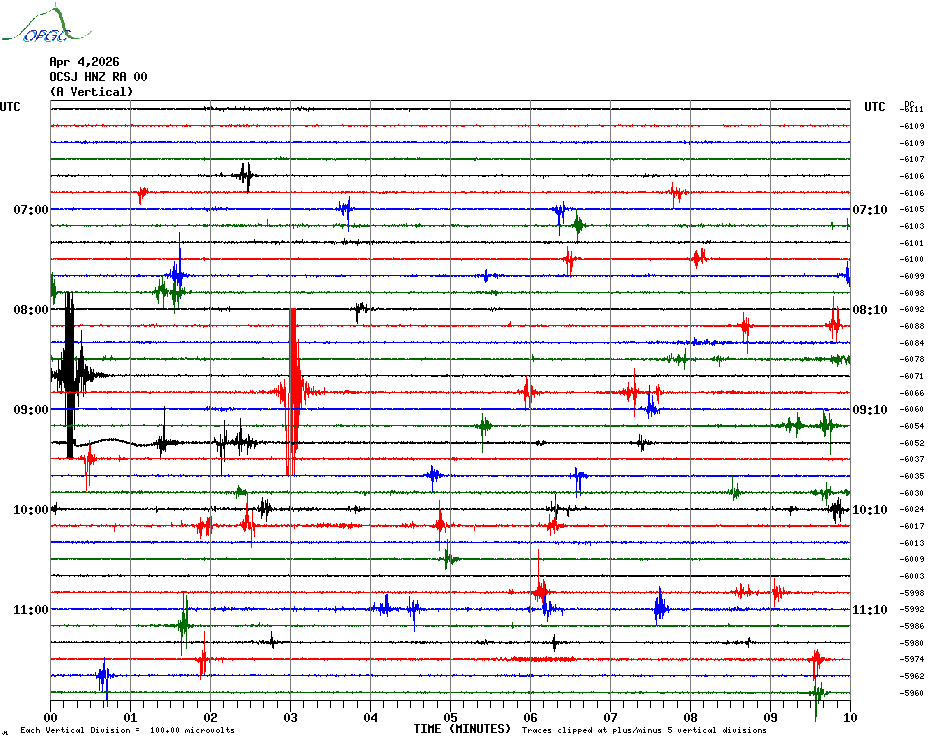
Task: Select the 07:00 time label on left axis
Action: tap(30, 210)
